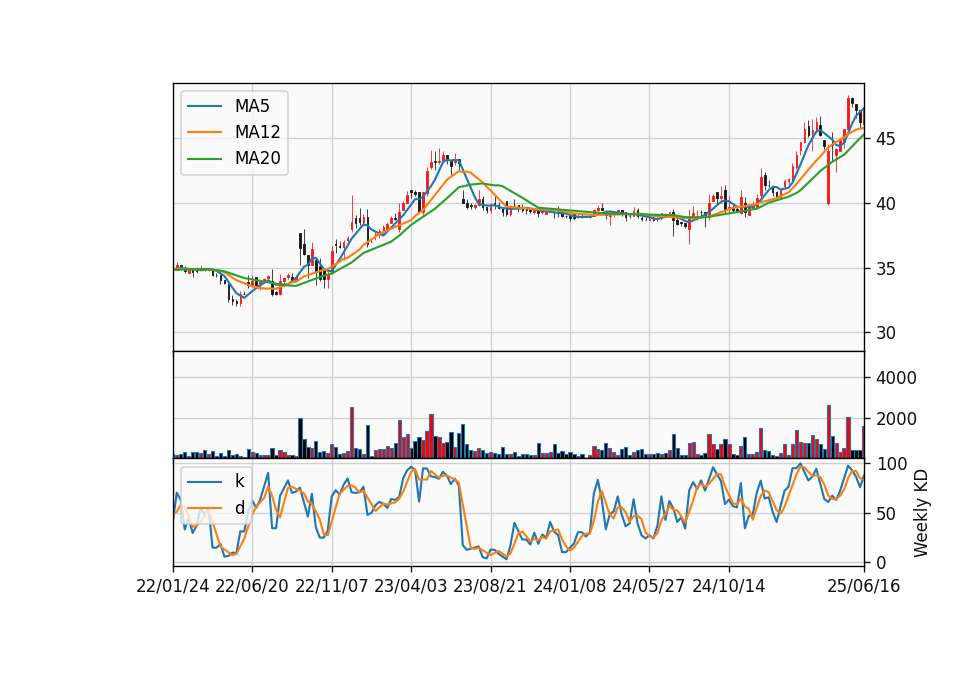The width and height of the screenshot is (960, 690).
Task: Click the 23/08/21 date tick label
Action: tap(490, 586)
